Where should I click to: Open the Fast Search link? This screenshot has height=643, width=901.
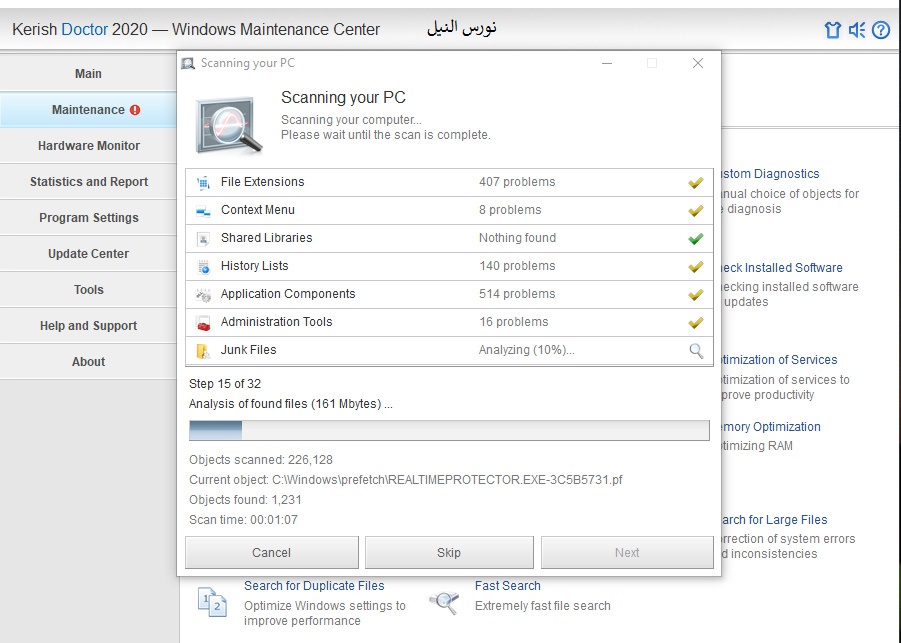(507, 586)
